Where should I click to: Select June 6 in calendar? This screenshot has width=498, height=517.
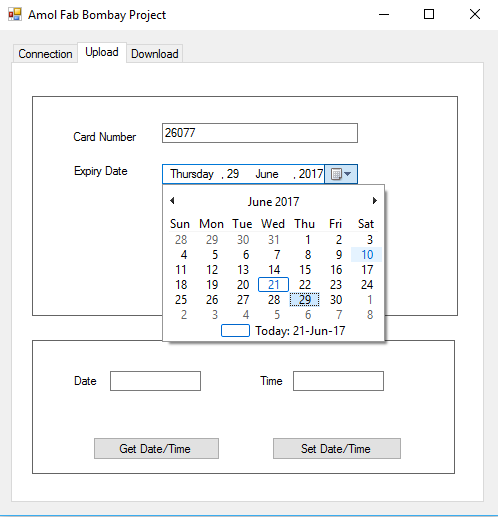click(246, 255)
